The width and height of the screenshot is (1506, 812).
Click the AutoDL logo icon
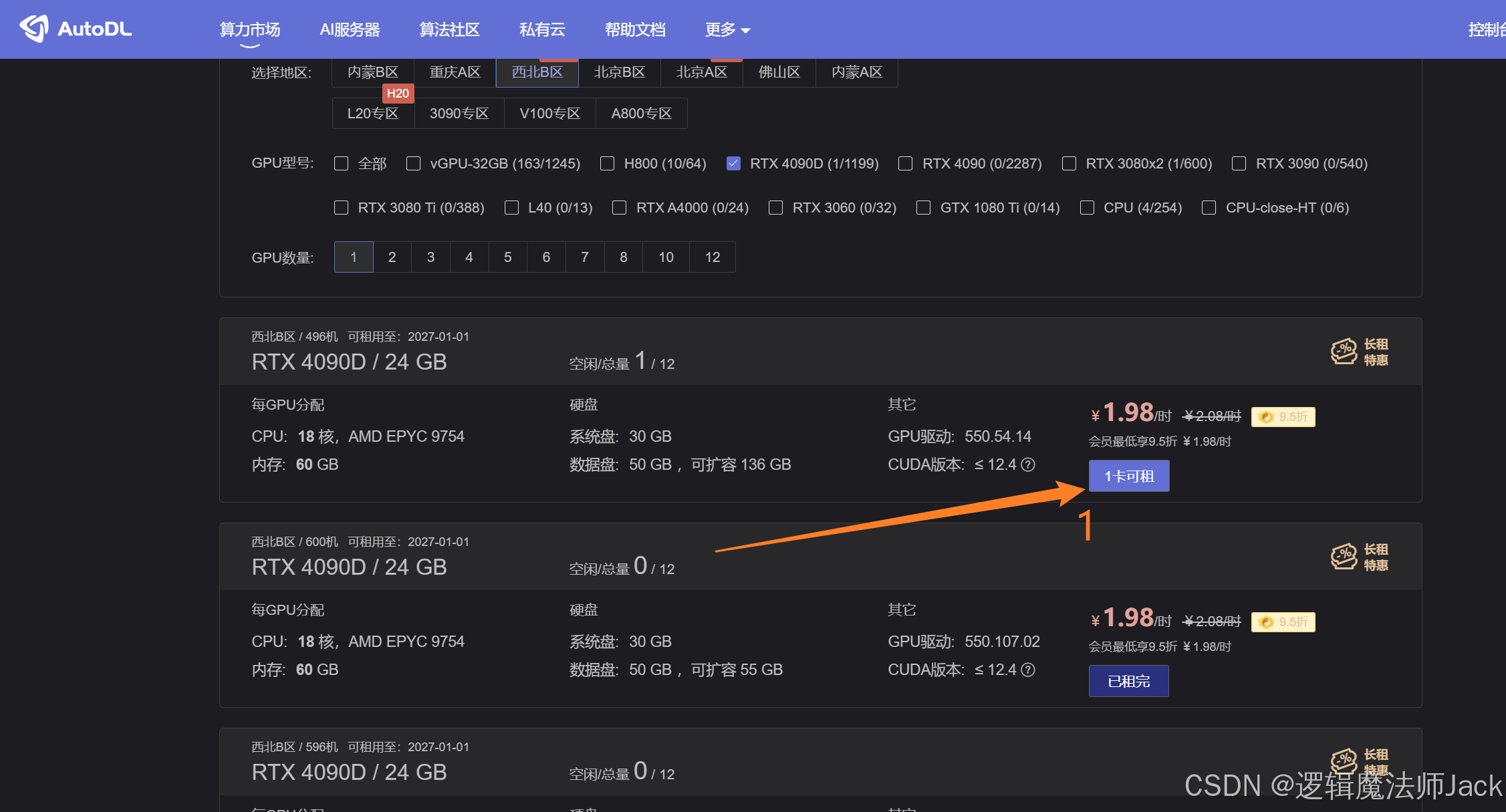[x=34, y=28]
